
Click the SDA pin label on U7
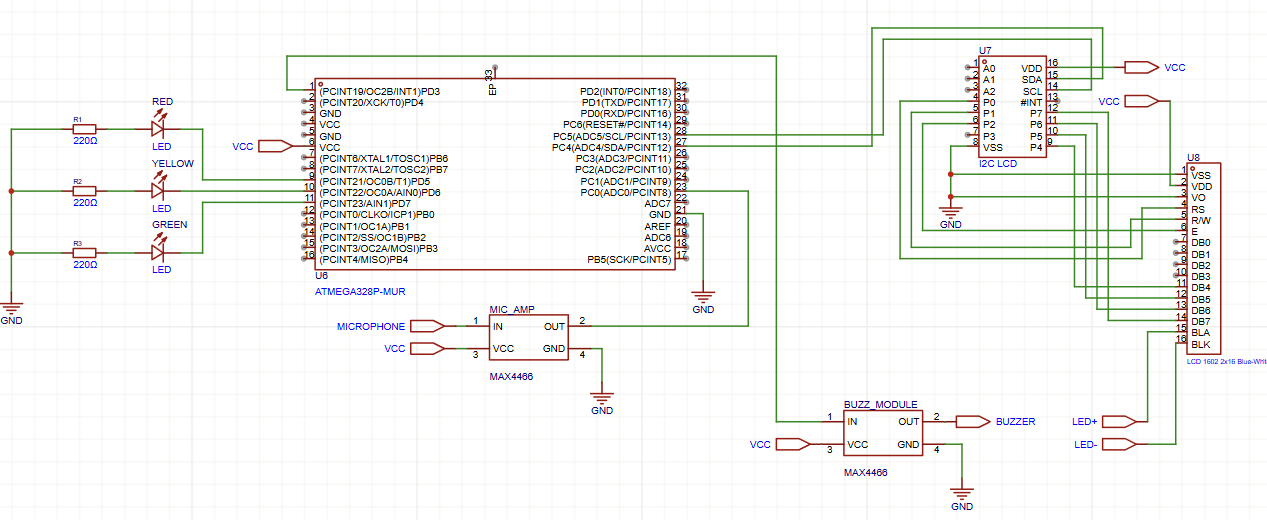coord(1032,79)
